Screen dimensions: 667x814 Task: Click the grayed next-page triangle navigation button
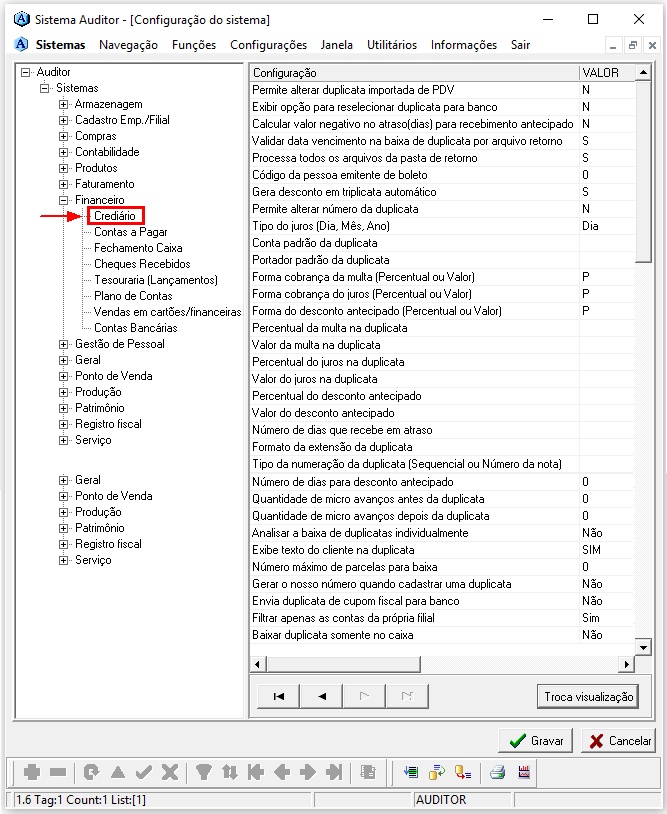coord(364,696)
